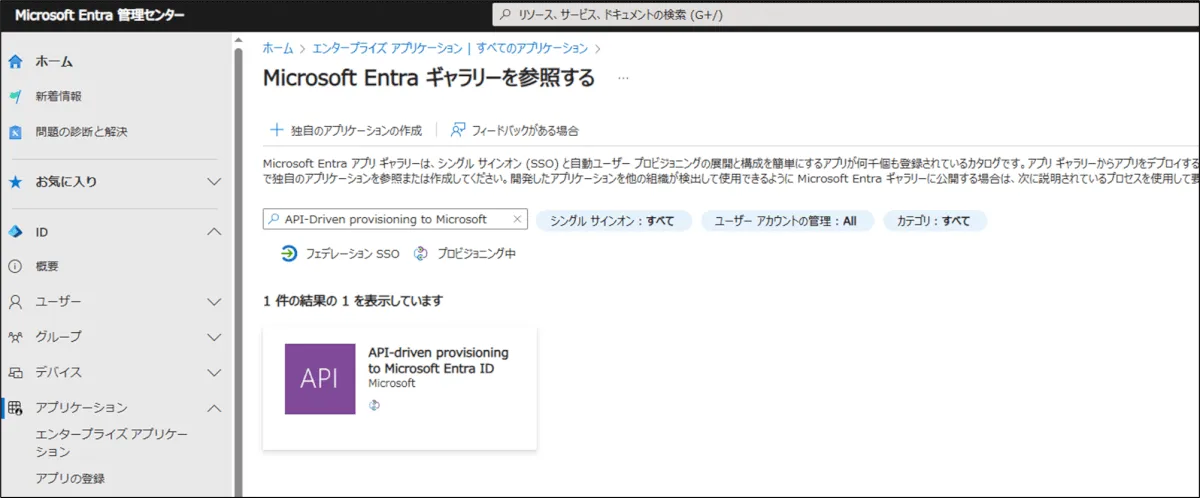The image size is (1200, 498).
Task: Click the magnifier icon in gallery search box
Action: [273, 220]
